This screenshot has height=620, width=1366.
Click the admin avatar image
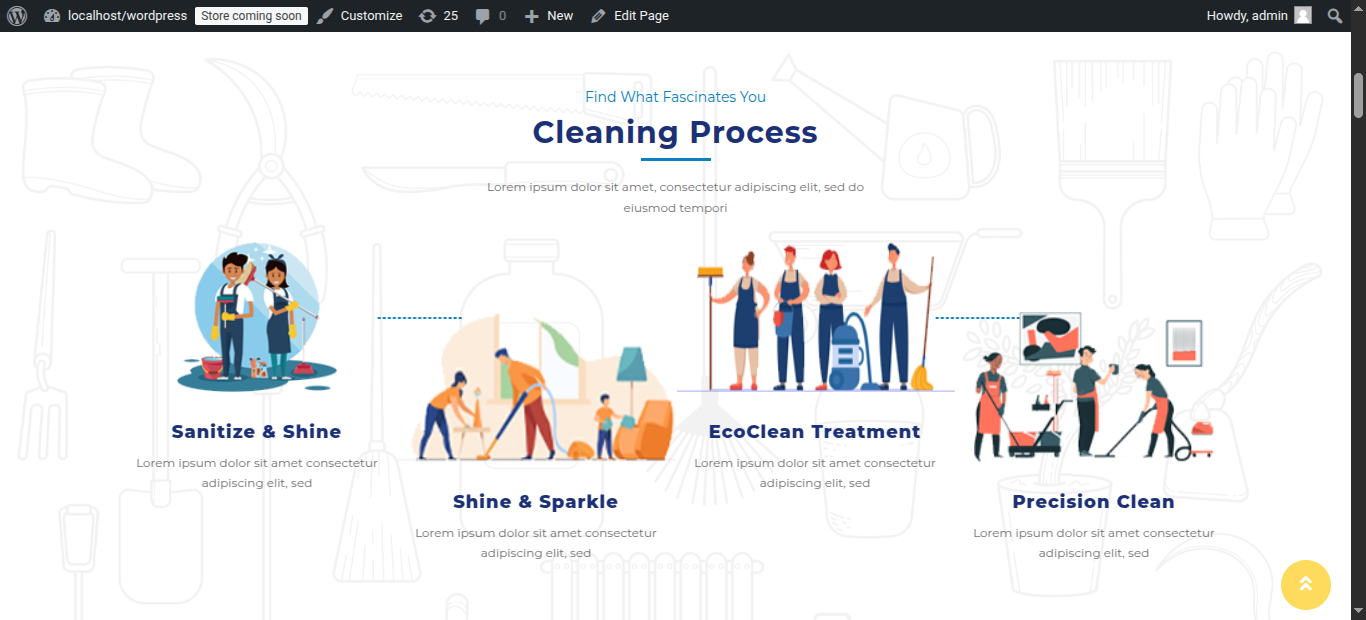point(1302,16)
